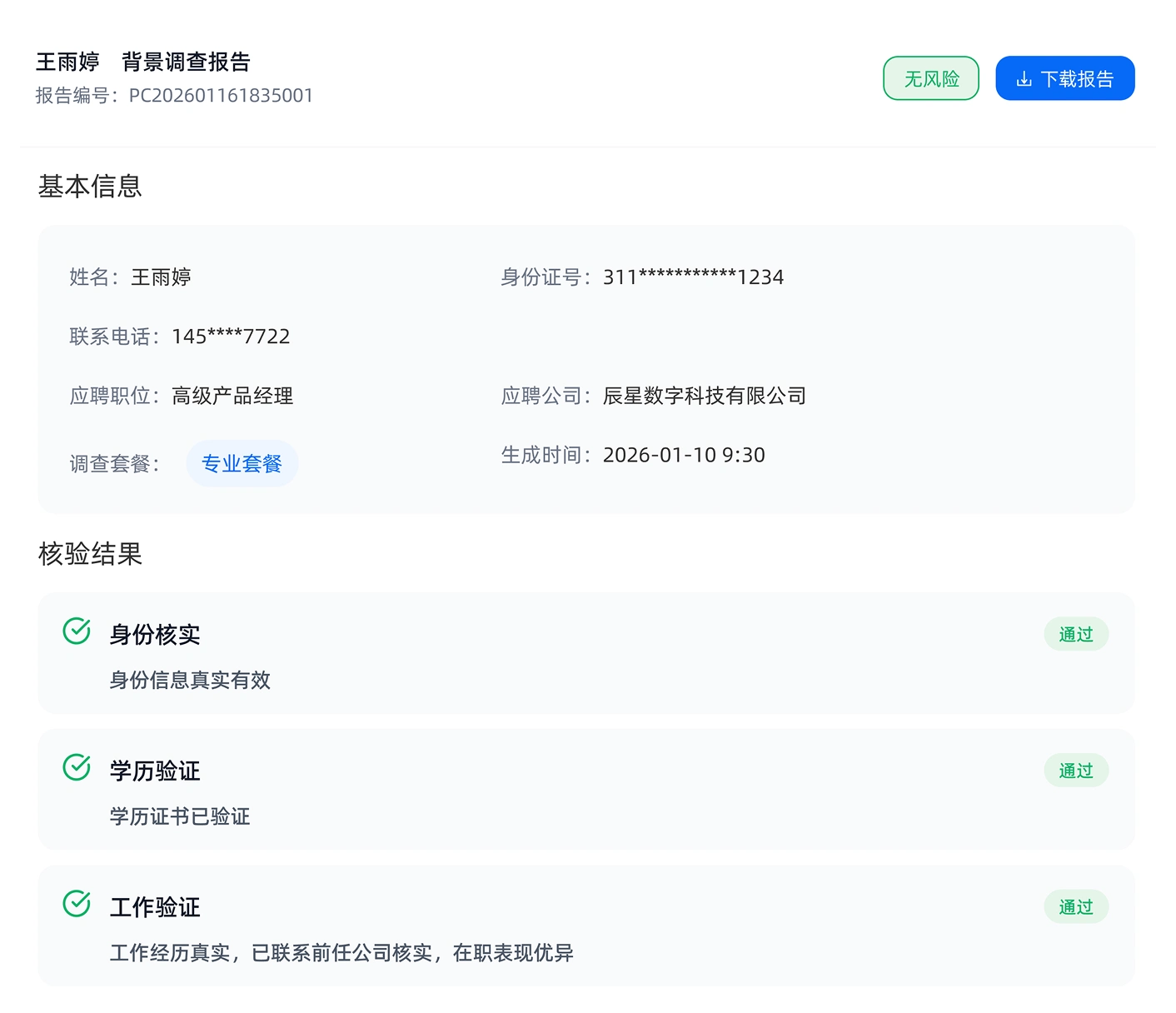Viewport: 1176px width, 1013px height.
Task: Click the generation time 2026-01-10 9:30
Action: click(684, 455)
